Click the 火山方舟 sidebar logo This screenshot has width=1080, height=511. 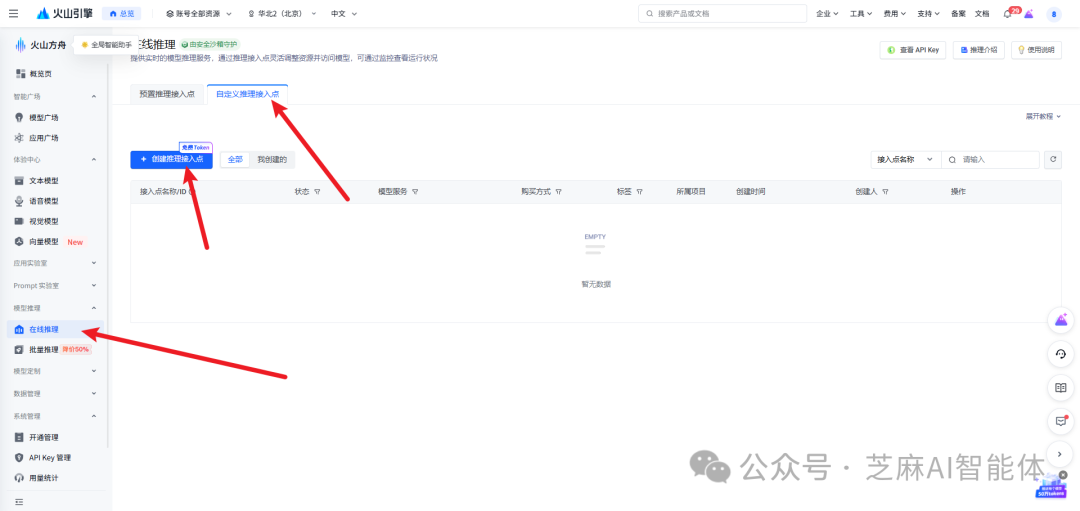41,45
